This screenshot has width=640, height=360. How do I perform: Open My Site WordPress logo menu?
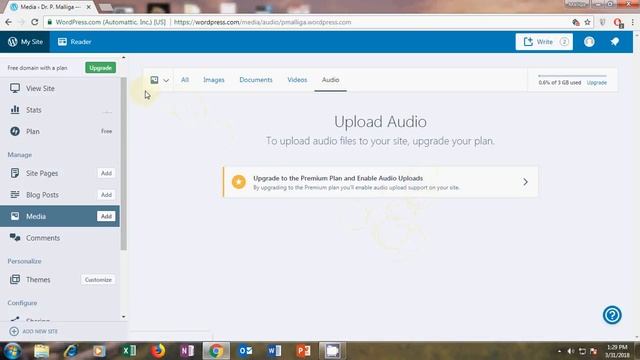[25, 42]
